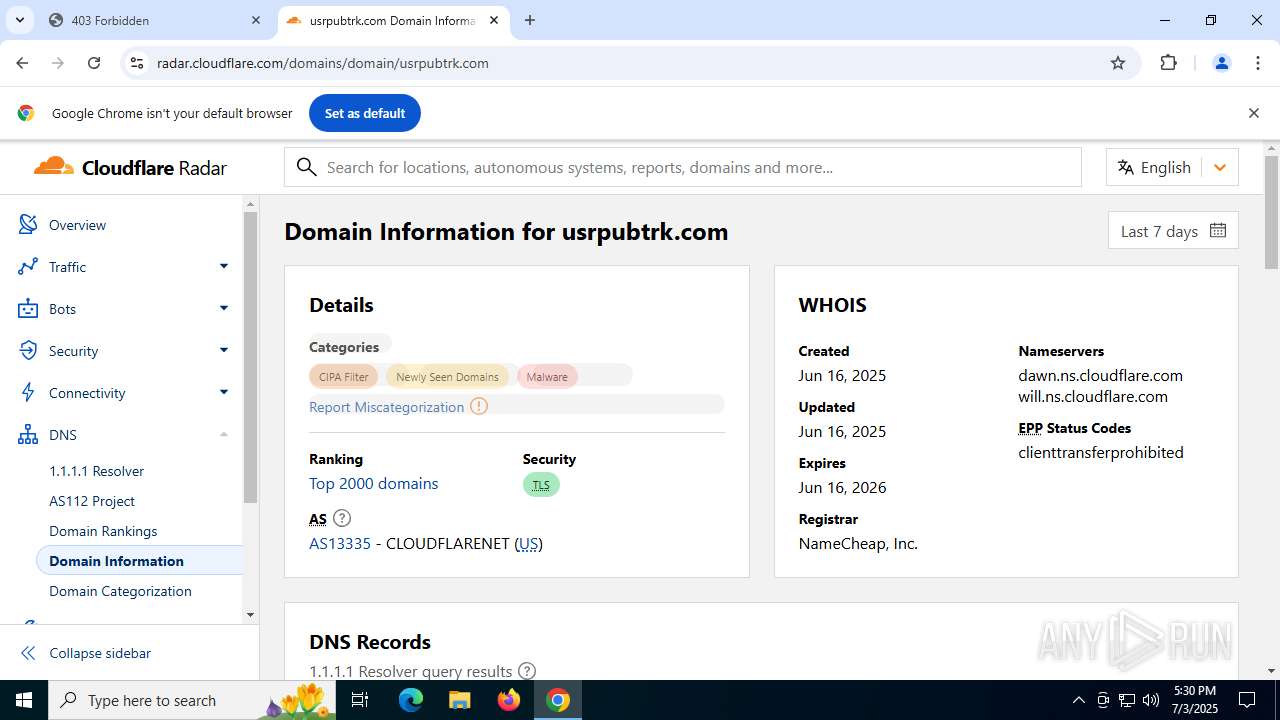Open Chrome tab search dropdown

point(19,20)
